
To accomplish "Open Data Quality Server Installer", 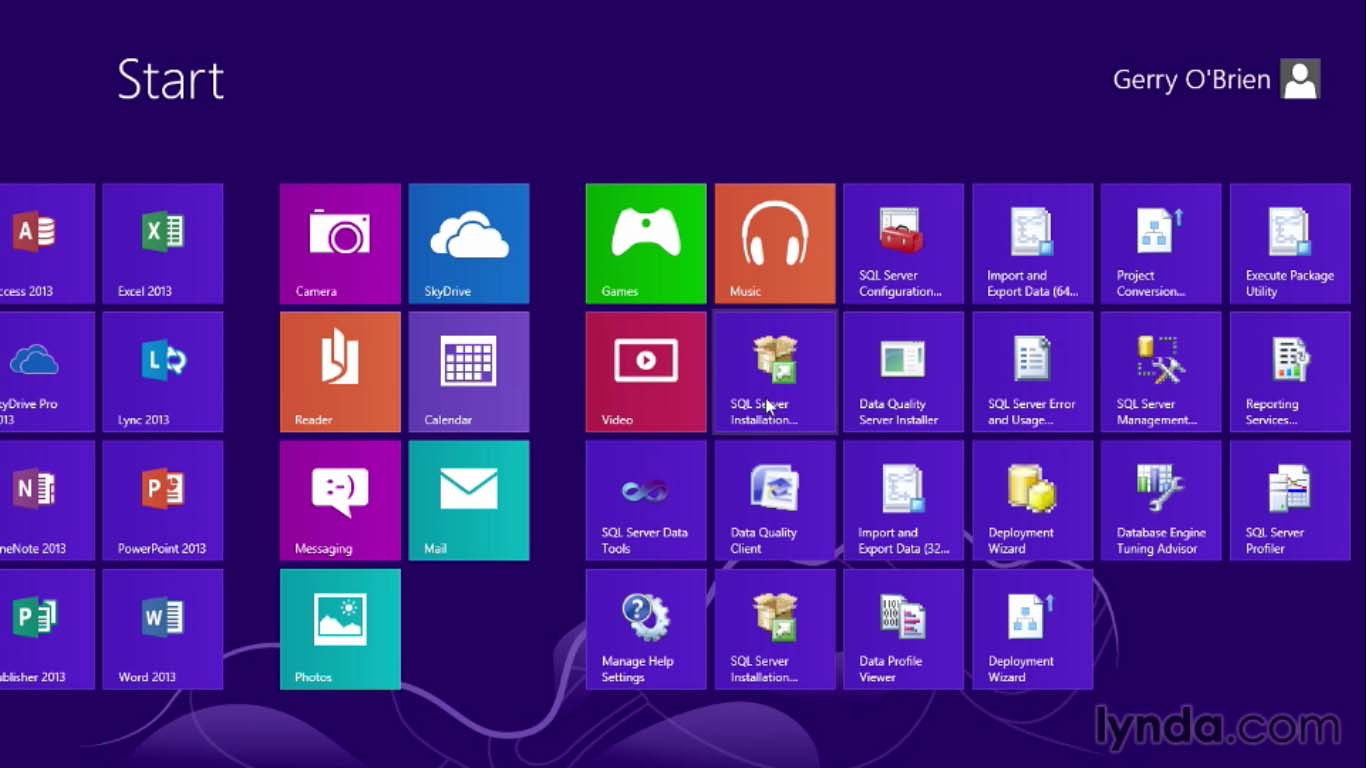I will click(x=904, y=372).
